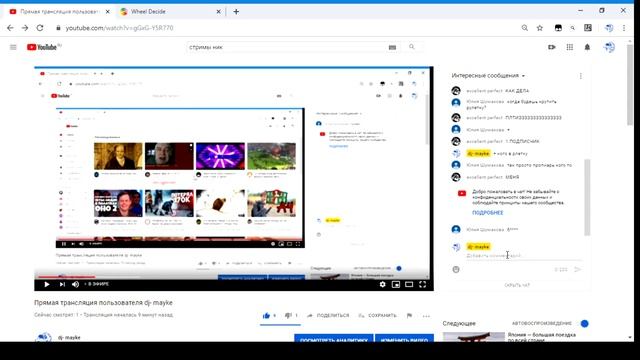640x360 pixels.
Task: Click the browser address bar URL
Action: 120,28
